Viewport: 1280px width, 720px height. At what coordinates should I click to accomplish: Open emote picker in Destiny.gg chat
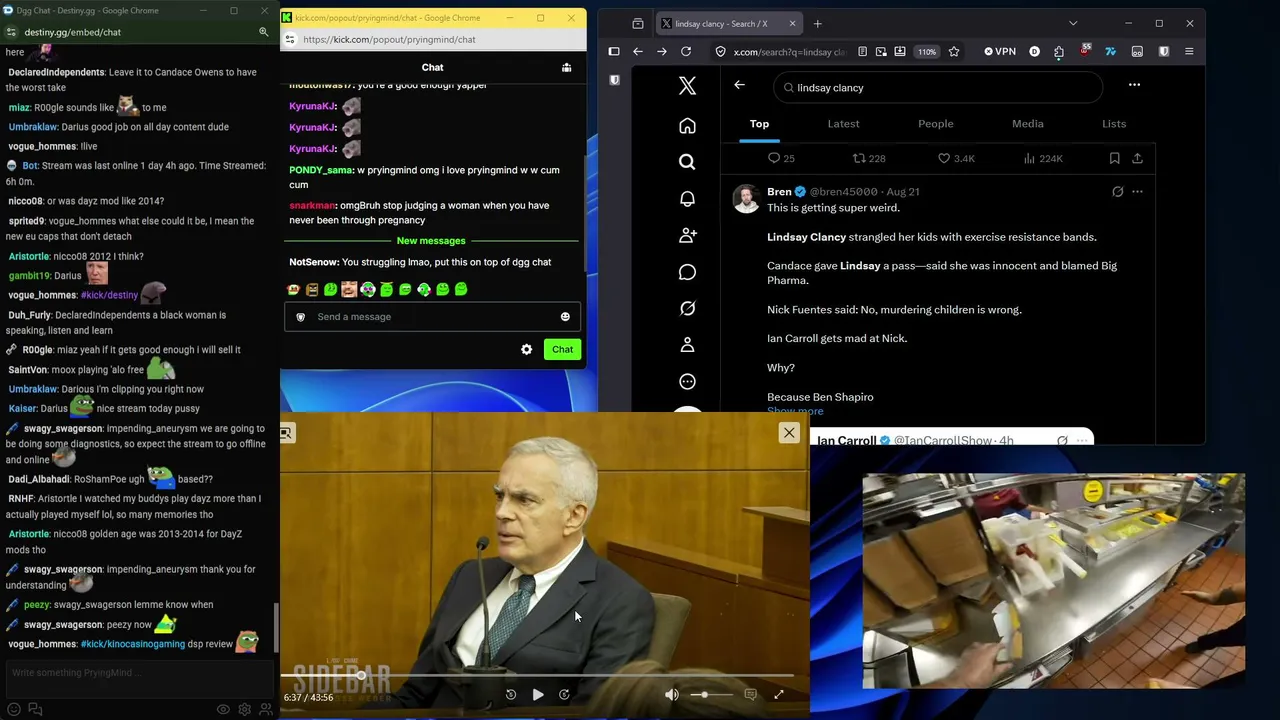14,709
